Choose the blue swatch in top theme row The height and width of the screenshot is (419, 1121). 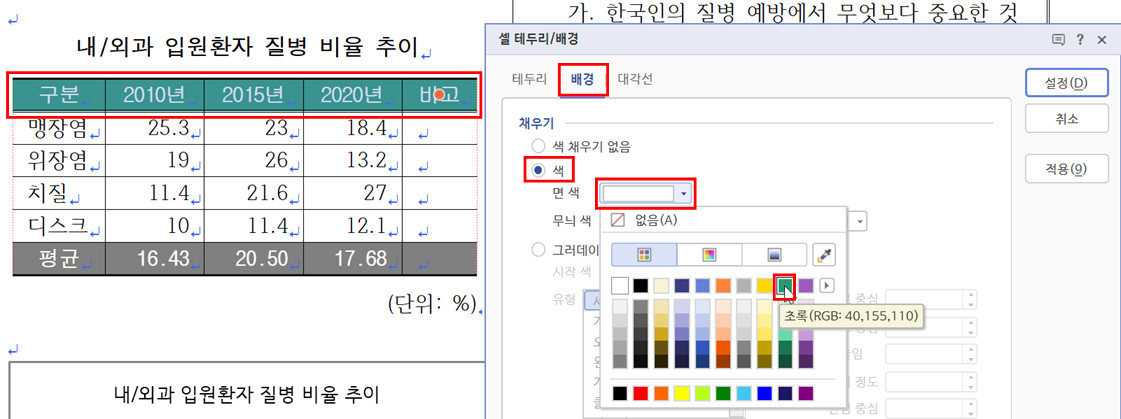tap(703, 286)
